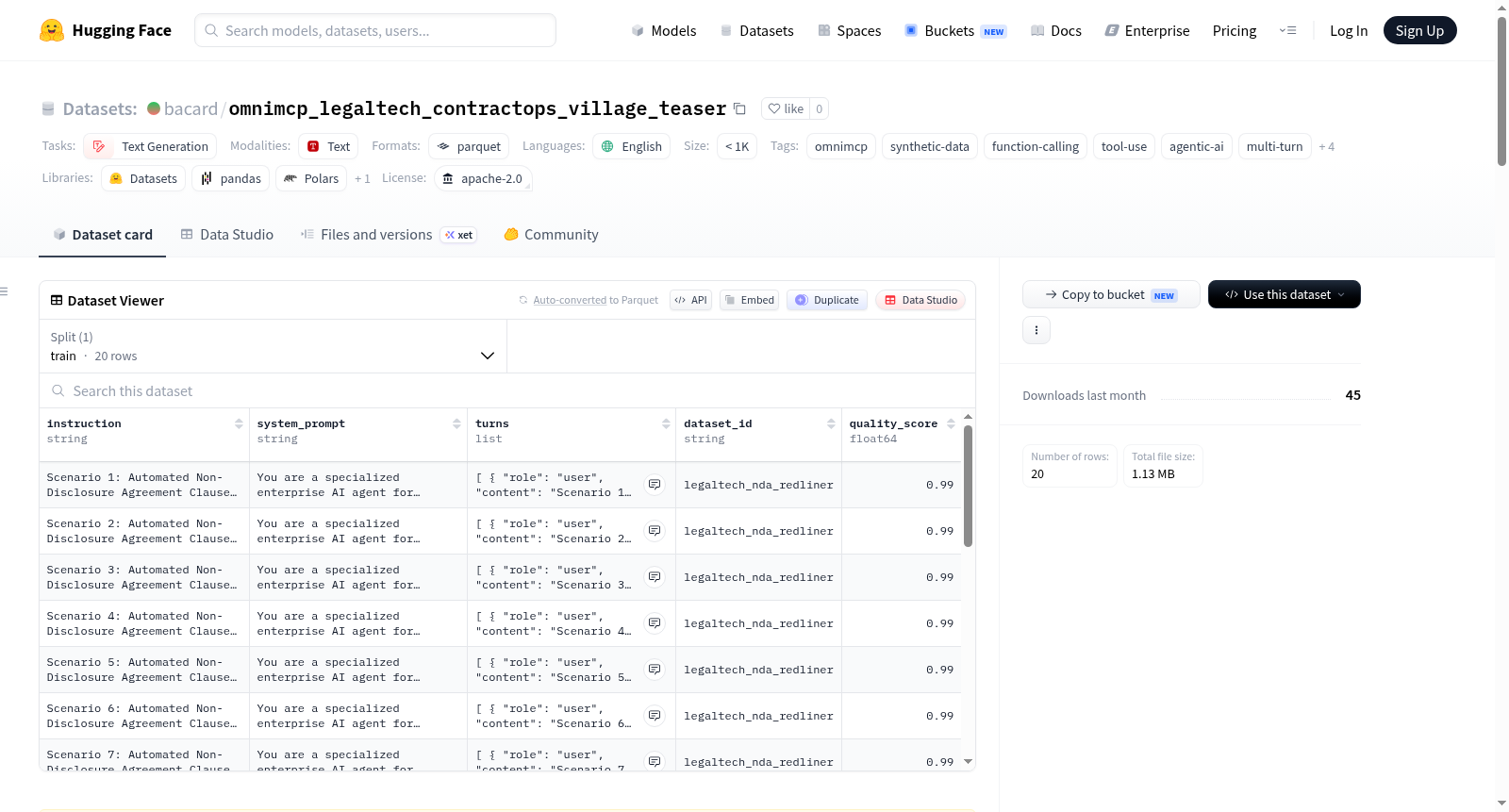This screenshot has width=1509, height=812.
Task: Open the Files and versions tab
Action: pyautogui.click(x=389, y=235)
